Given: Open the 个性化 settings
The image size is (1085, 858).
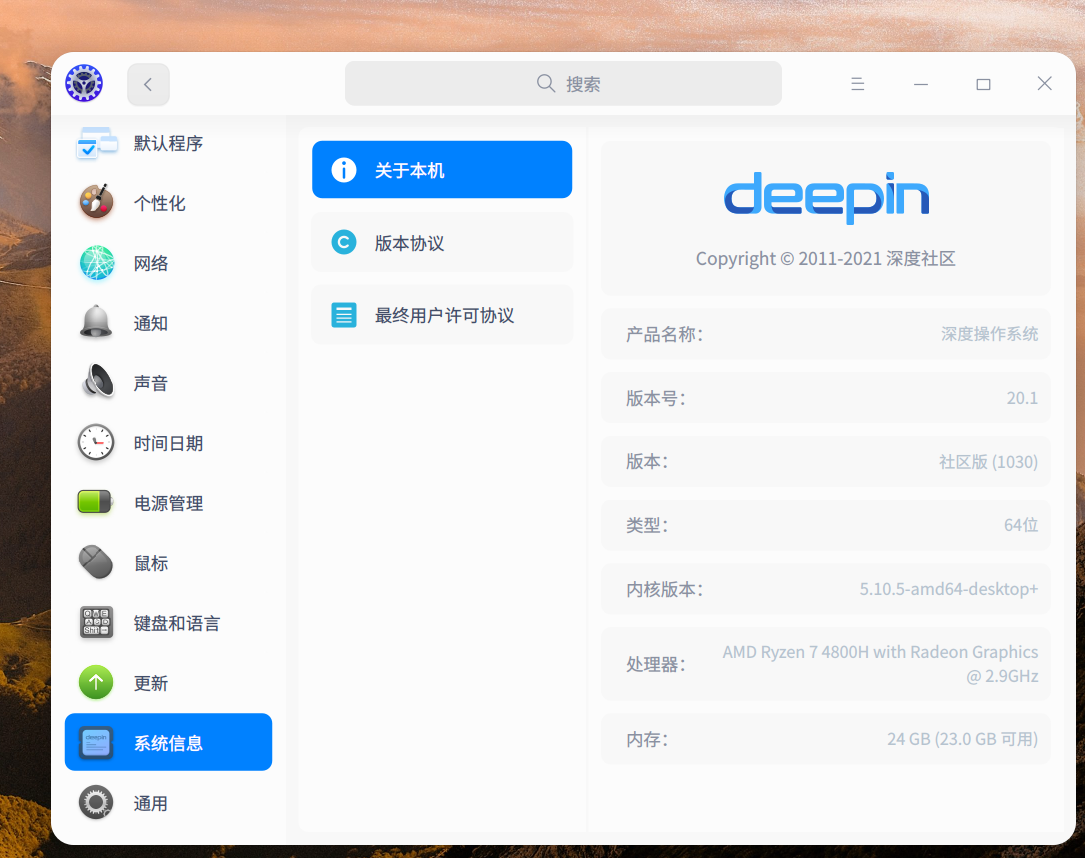Looking at the screenshot, I should pyautogui.click(x=168, y=203).
